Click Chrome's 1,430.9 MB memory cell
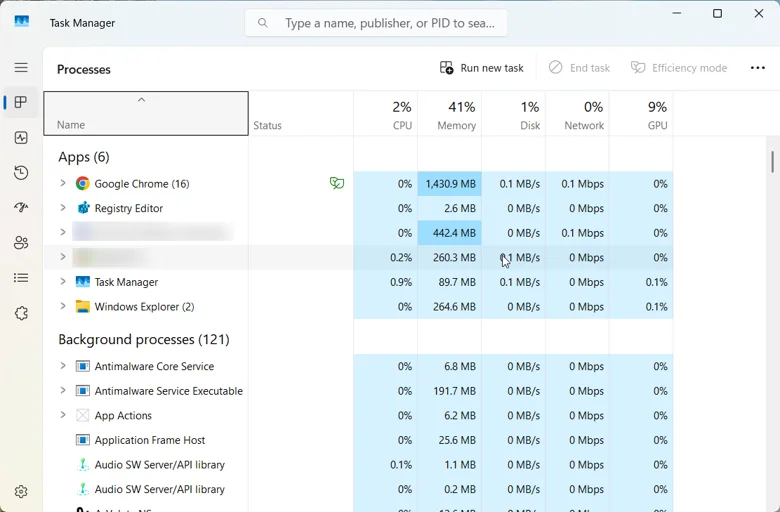 [x=450, y=184]
